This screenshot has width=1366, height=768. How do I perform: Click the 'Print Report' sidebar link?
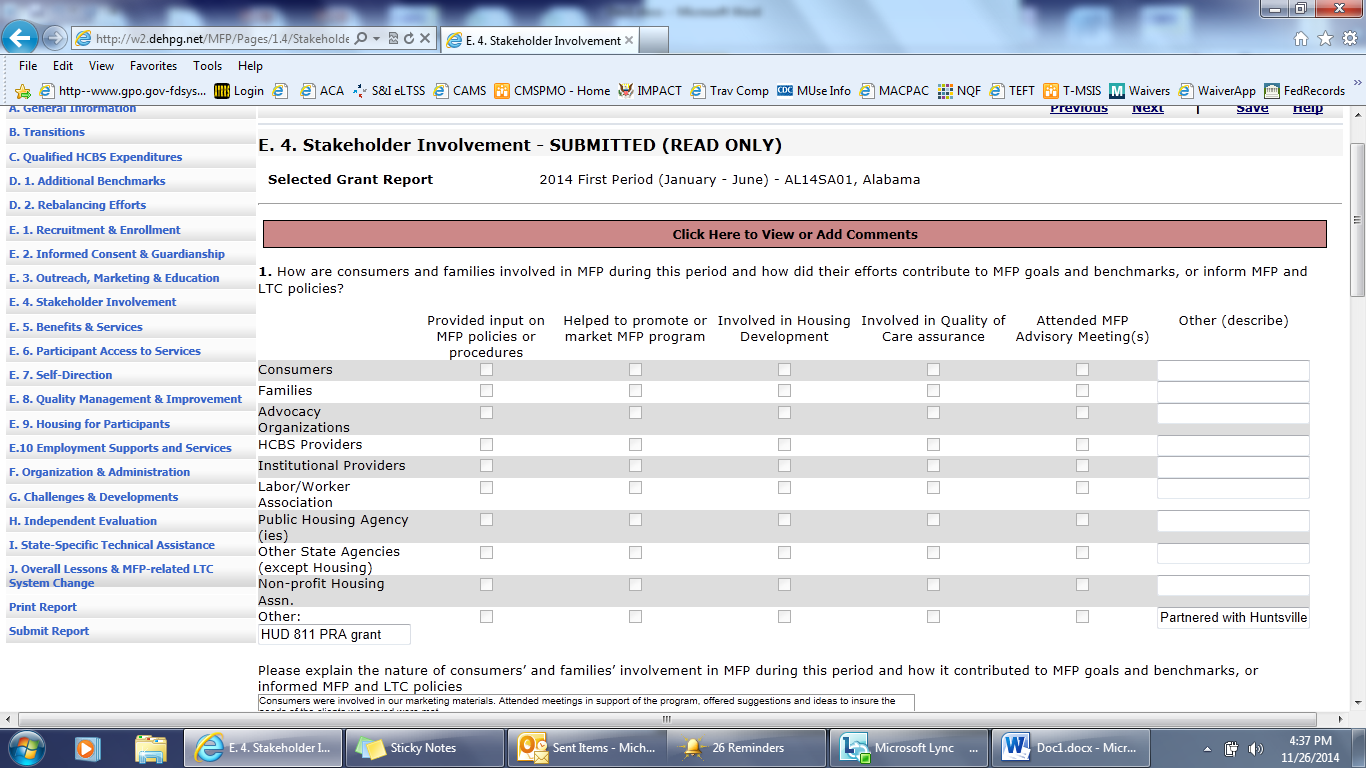click(43, 607)
